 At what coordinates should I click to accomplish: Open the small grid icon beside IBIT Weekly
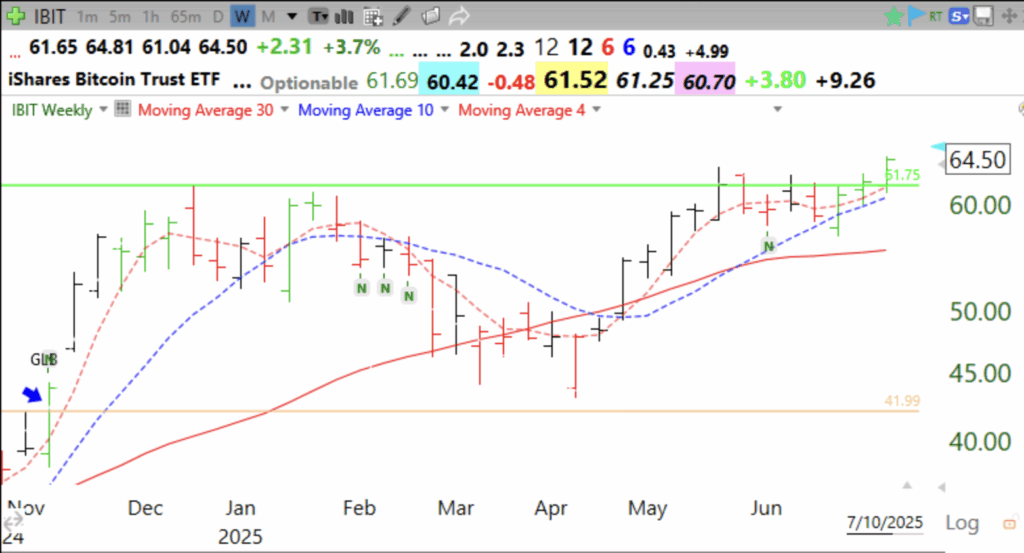(x=122, y=108)
